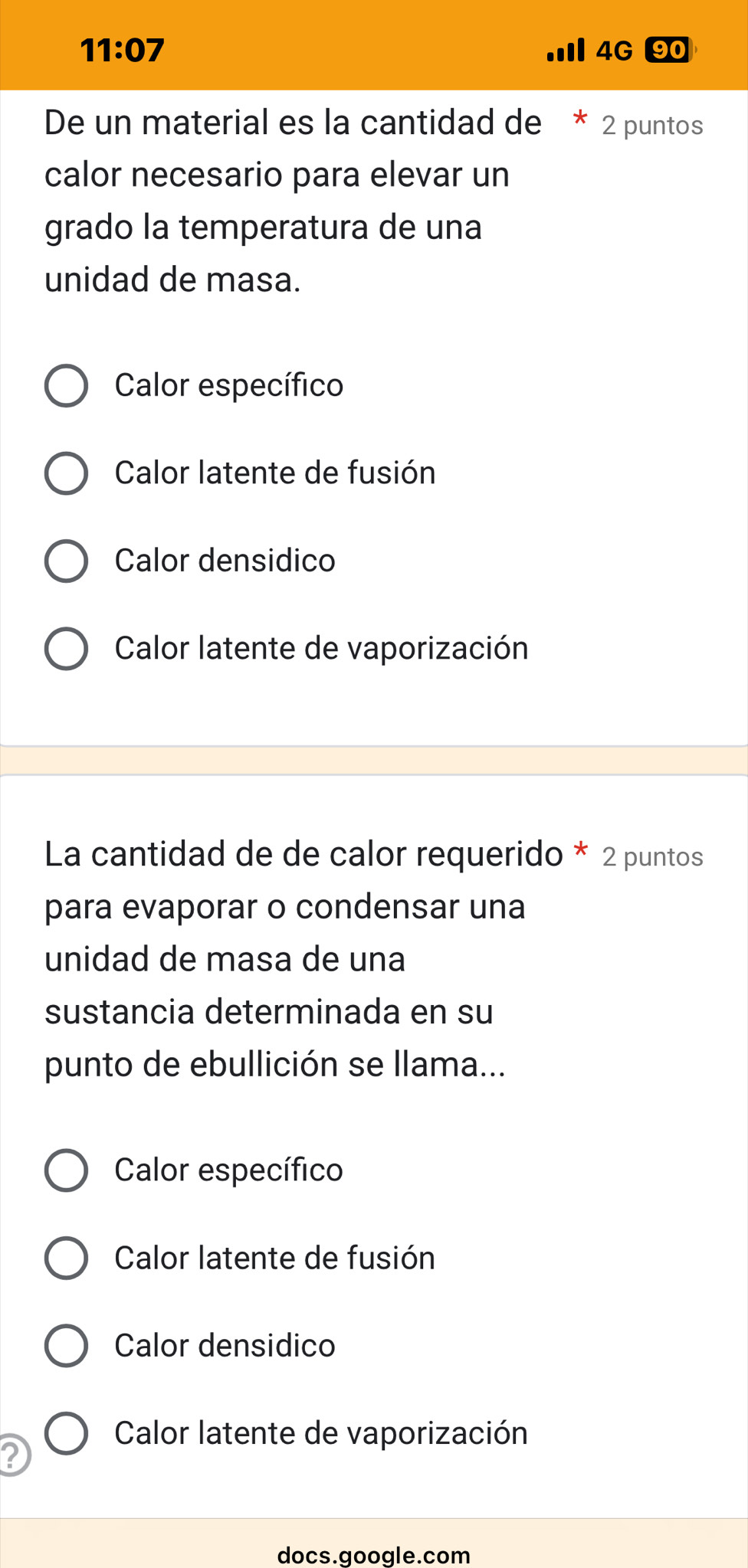This screenshot has width=748, height=1568.
Task: Select "Calor latente de vaporización" in the first question
Action: 66,649
